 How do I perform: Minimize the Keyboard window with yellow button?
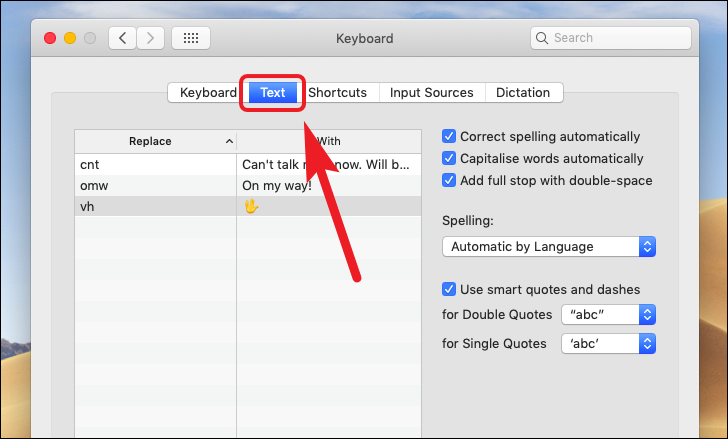[x=70, y=38]
